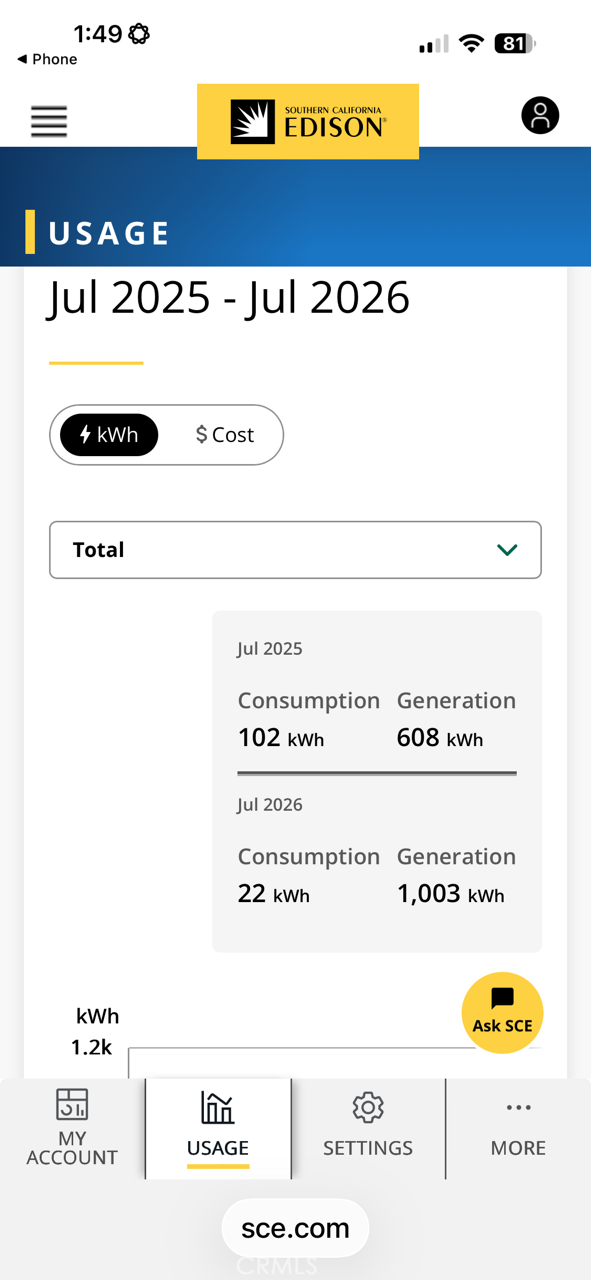Open the hamburger navigation menu

[x=49, y=121]
